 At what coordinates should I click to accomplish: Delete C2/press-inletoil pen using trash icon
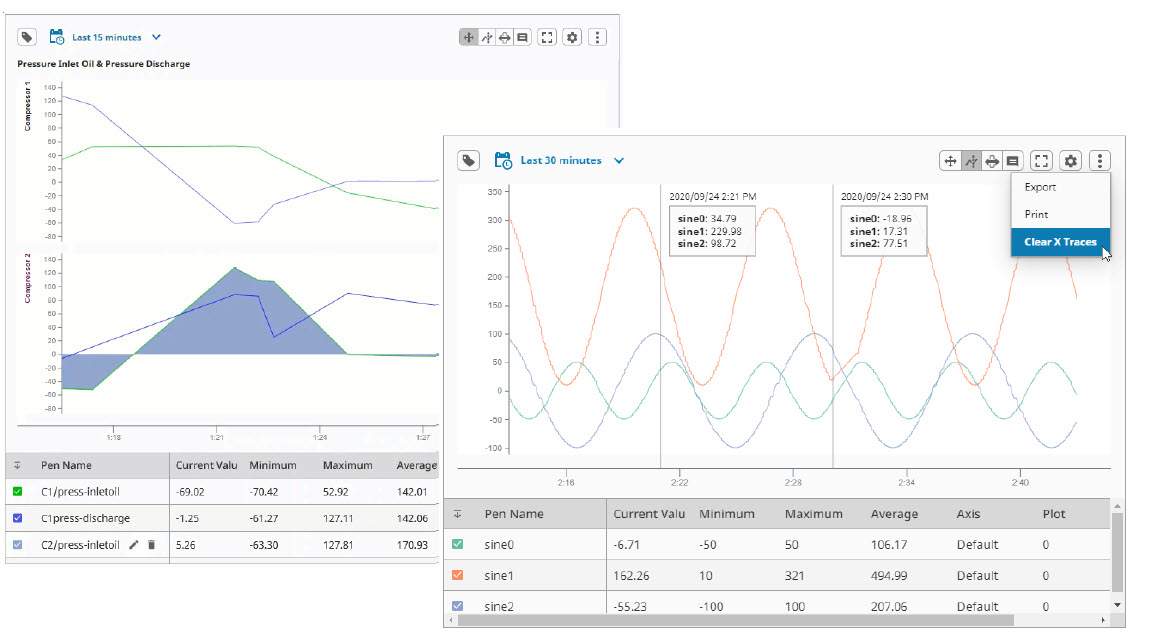coord(151,545)
